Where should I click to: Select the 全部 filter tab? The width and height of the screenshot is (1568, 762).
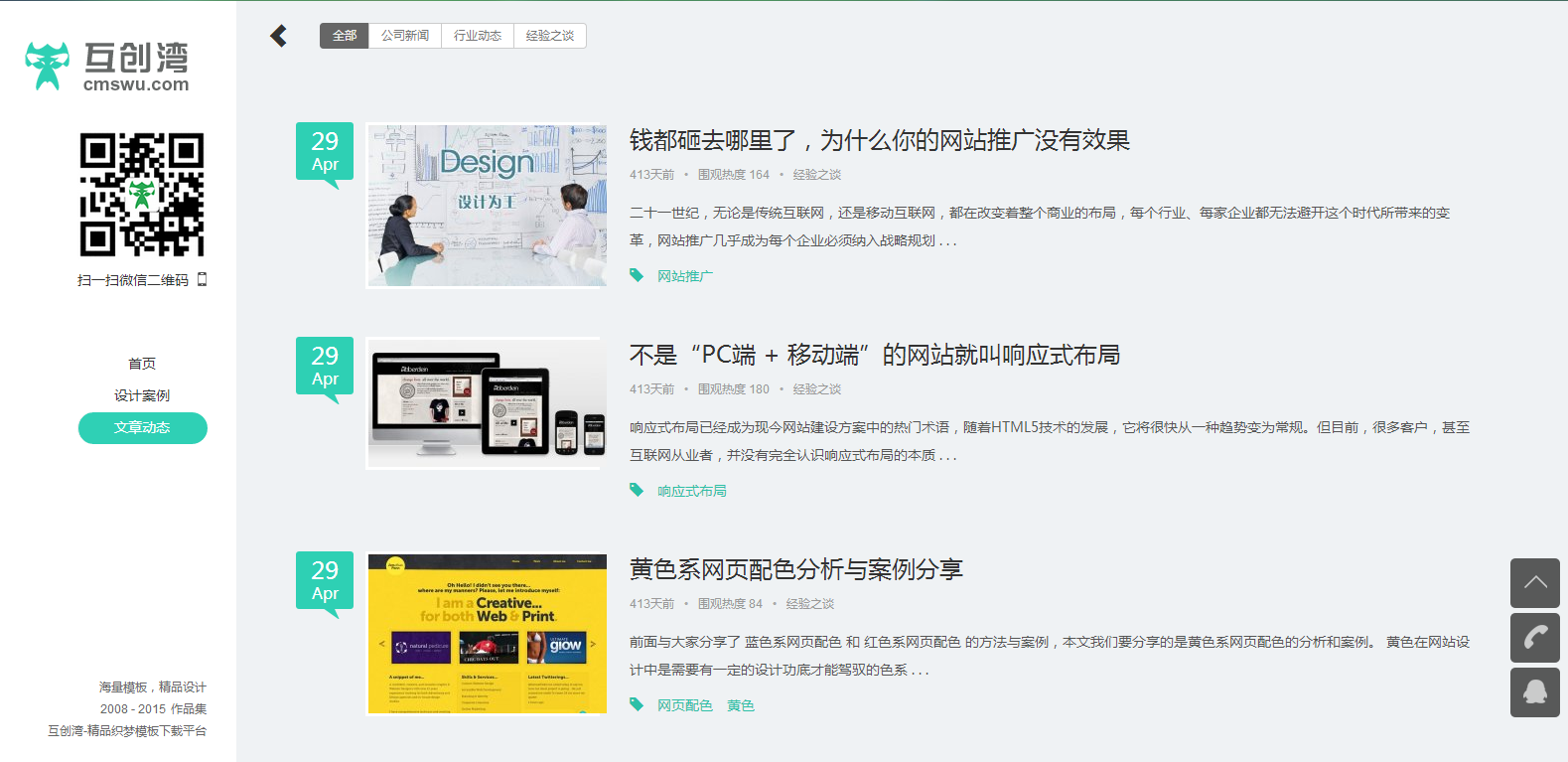point(344,36)
